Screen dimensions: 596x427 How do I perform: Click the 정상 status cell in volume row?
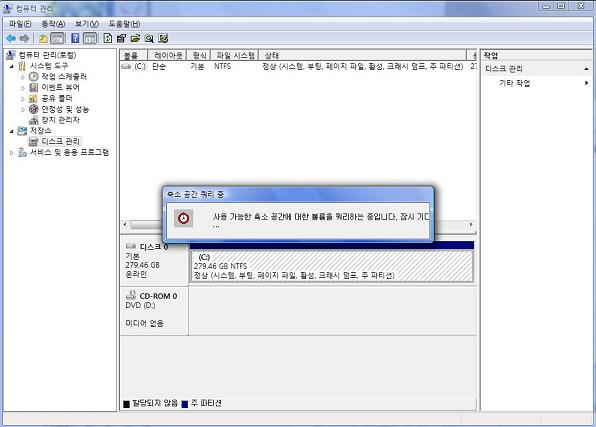(x=362, y=67)
